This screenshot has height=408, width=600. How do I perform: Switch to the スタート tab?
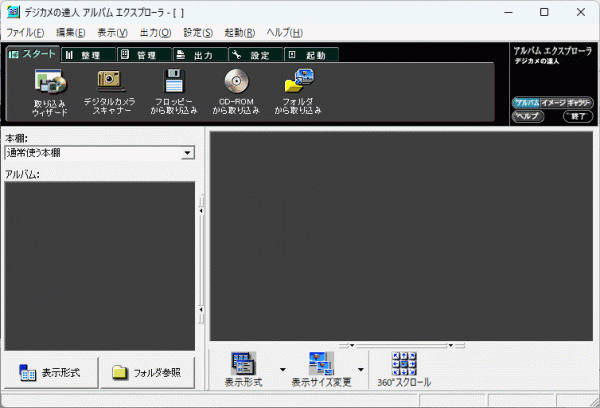(33, 54)
